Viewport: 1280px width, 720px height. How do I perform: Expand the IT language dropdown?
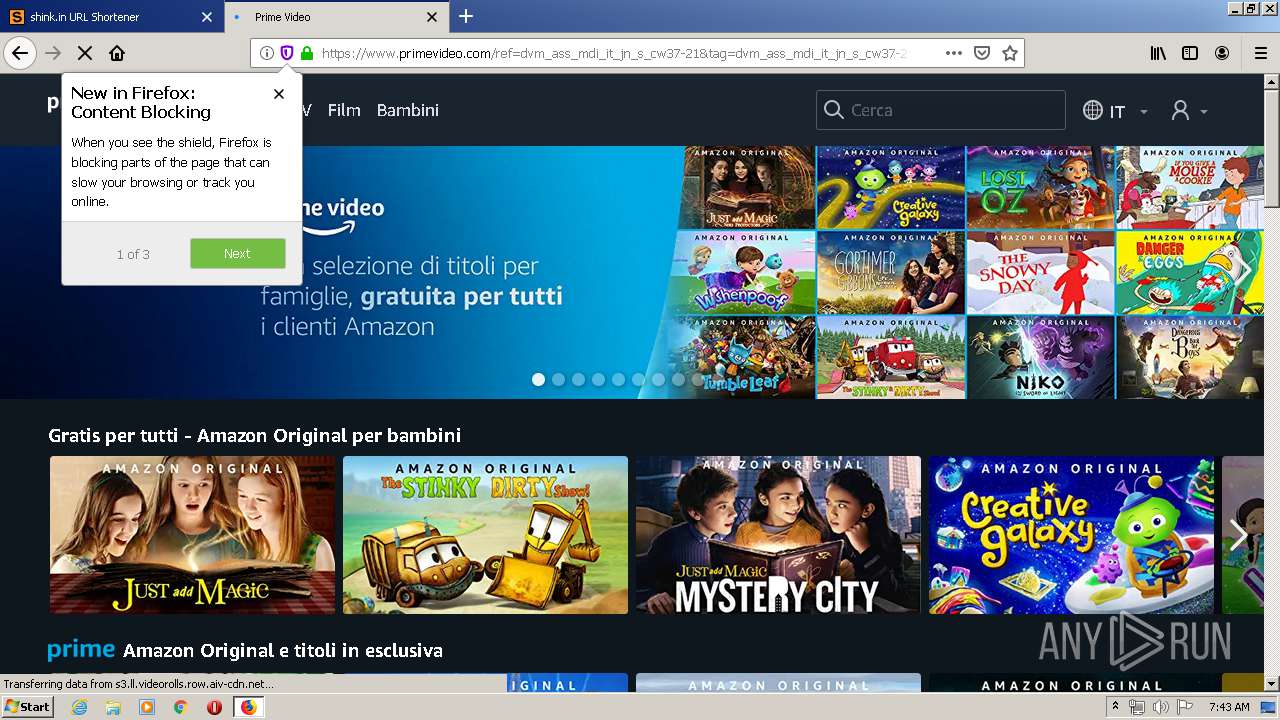1115,111
